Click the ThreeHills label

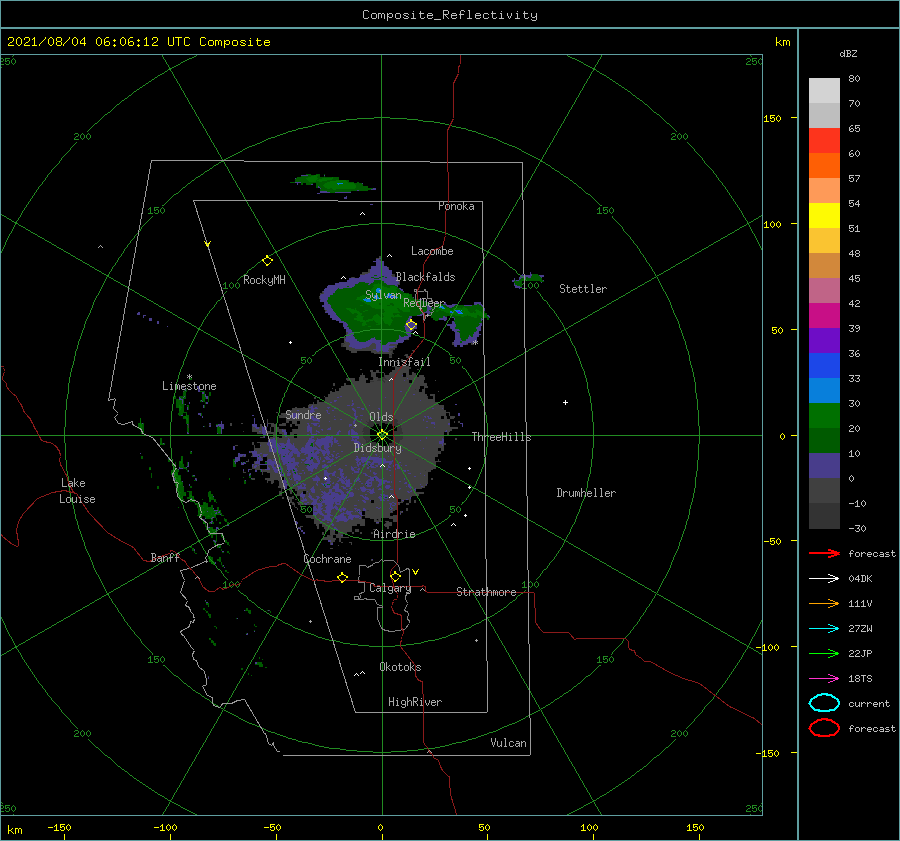click(x=501, y=437)
